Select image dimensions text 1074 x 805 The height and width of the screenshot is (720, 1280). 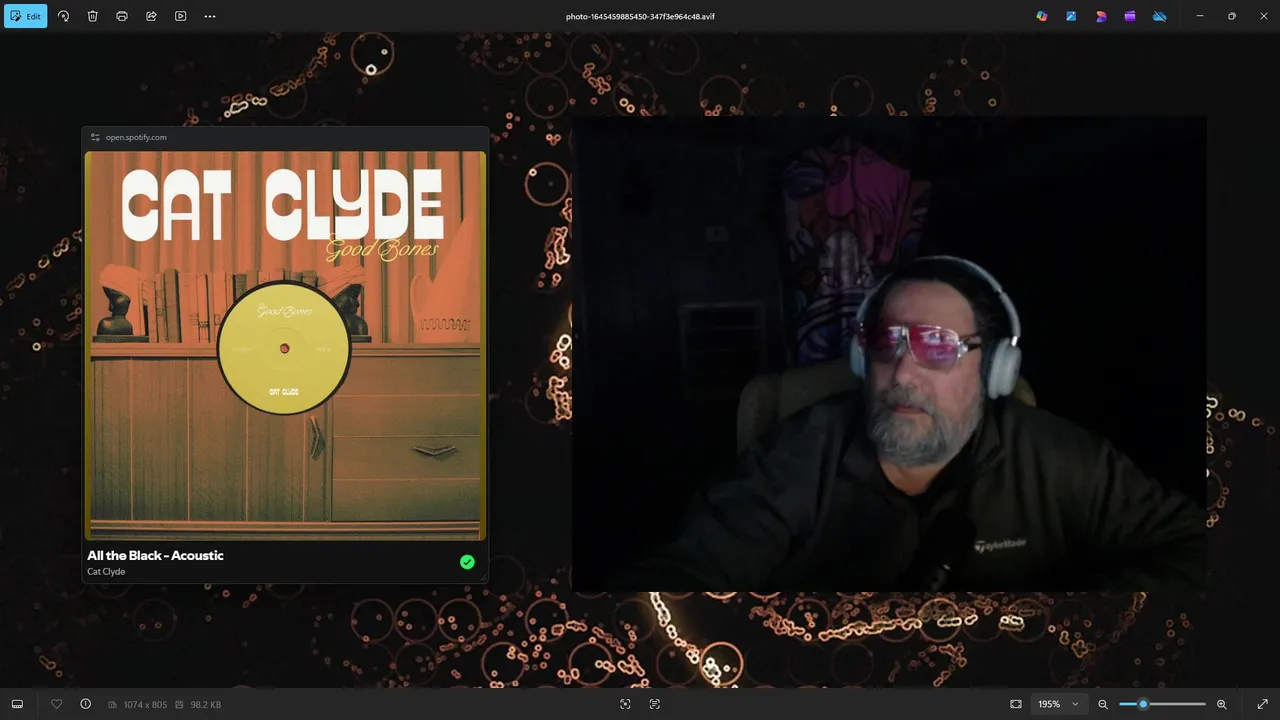coord(145,705)
